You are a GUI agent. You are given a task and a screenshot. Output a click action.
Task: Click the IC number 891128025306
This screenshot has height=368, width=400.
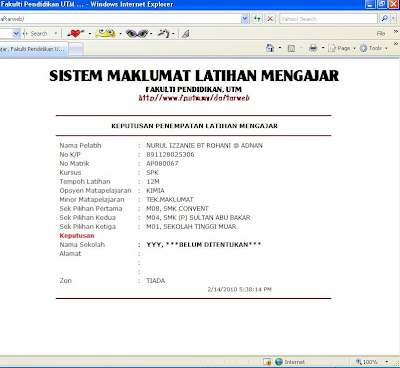point(170,154)
